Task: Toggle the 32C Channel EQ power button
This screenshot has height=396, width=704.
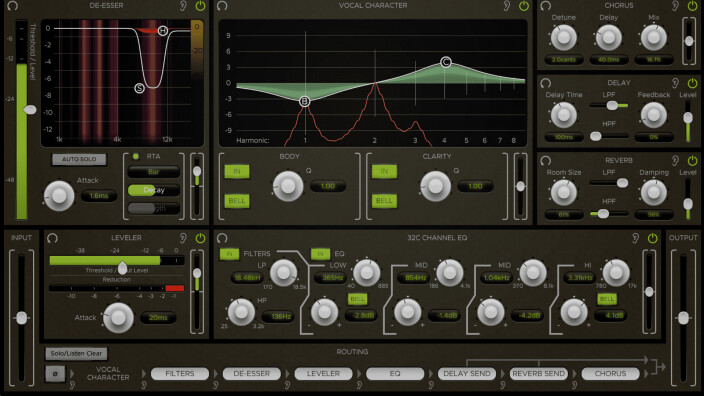Action: [x=652, y=238]
